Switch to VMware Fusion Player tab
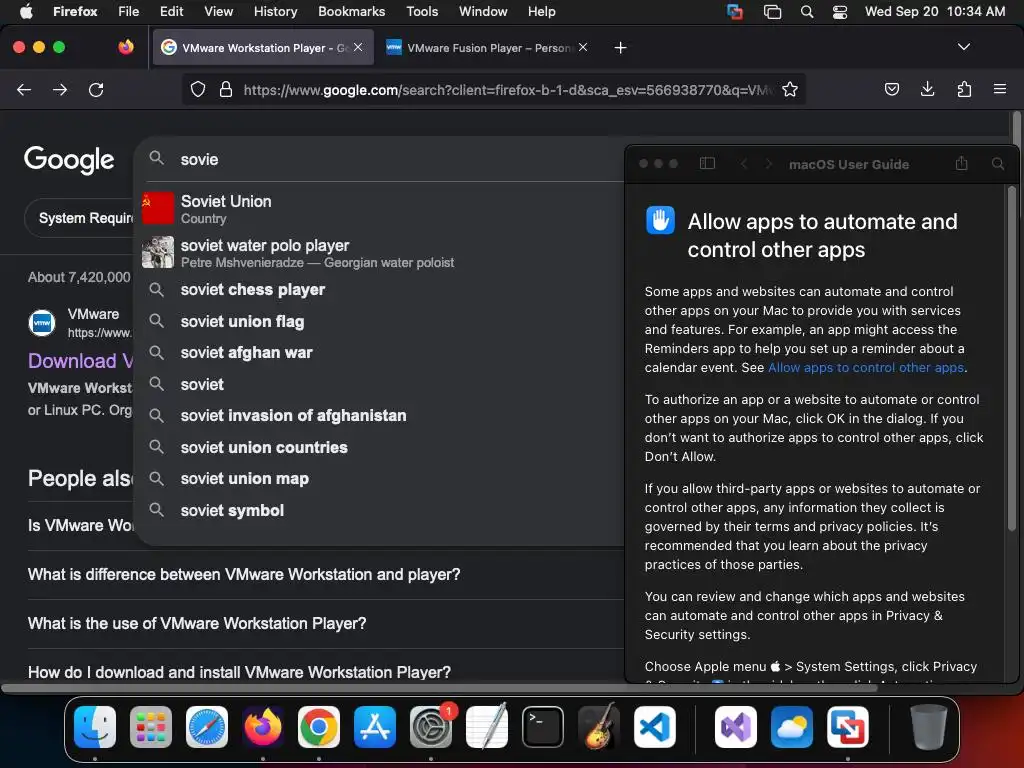The image size is (1024, 768). [x=487, y=48]
